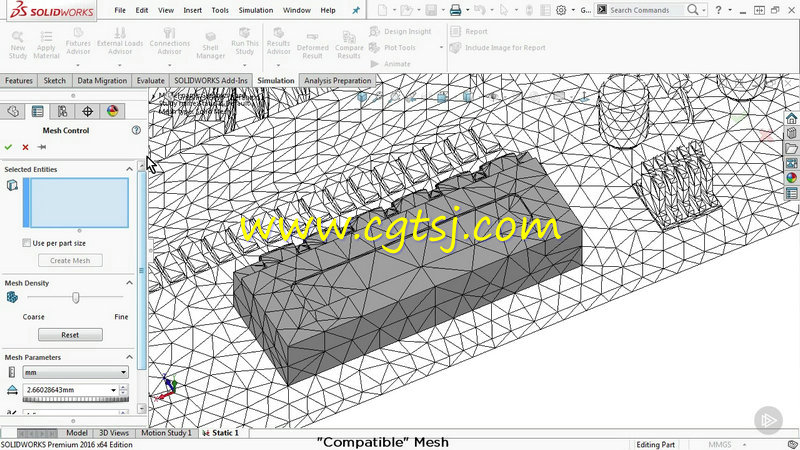Click the Report button

tap(469, 31)
